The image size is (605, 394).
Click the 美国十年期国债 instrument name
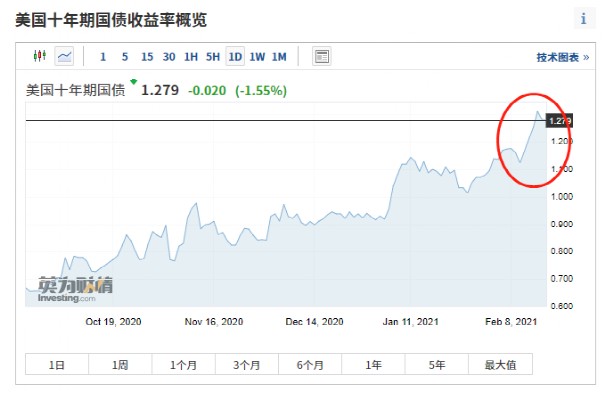(x=76, y=90)
